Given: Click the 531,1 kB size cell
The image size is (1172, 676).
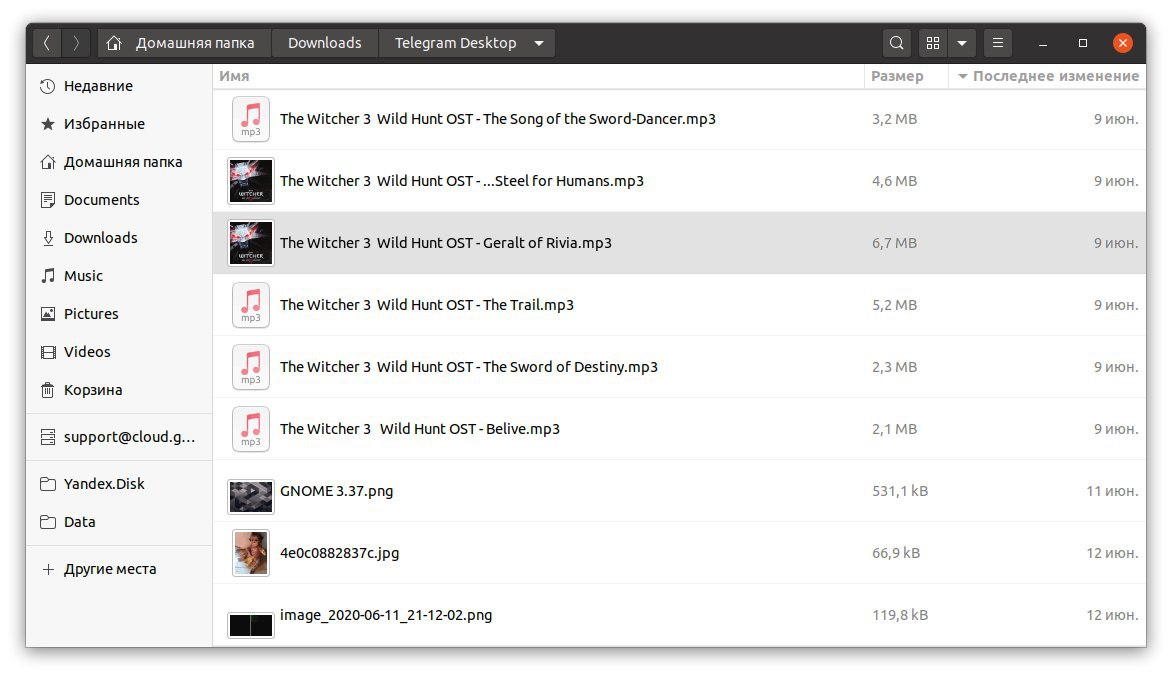Looking at the screenshot, I should [900, 491].
